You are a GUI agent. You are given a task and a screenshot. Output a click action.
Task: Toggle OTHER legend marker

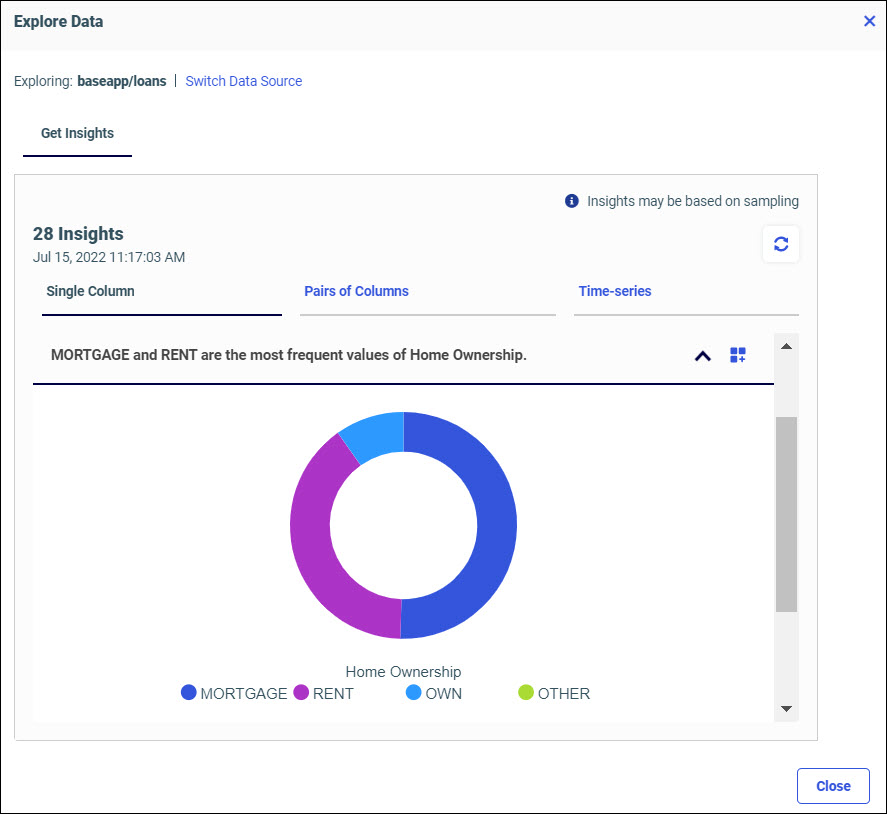tap(526, 693)
